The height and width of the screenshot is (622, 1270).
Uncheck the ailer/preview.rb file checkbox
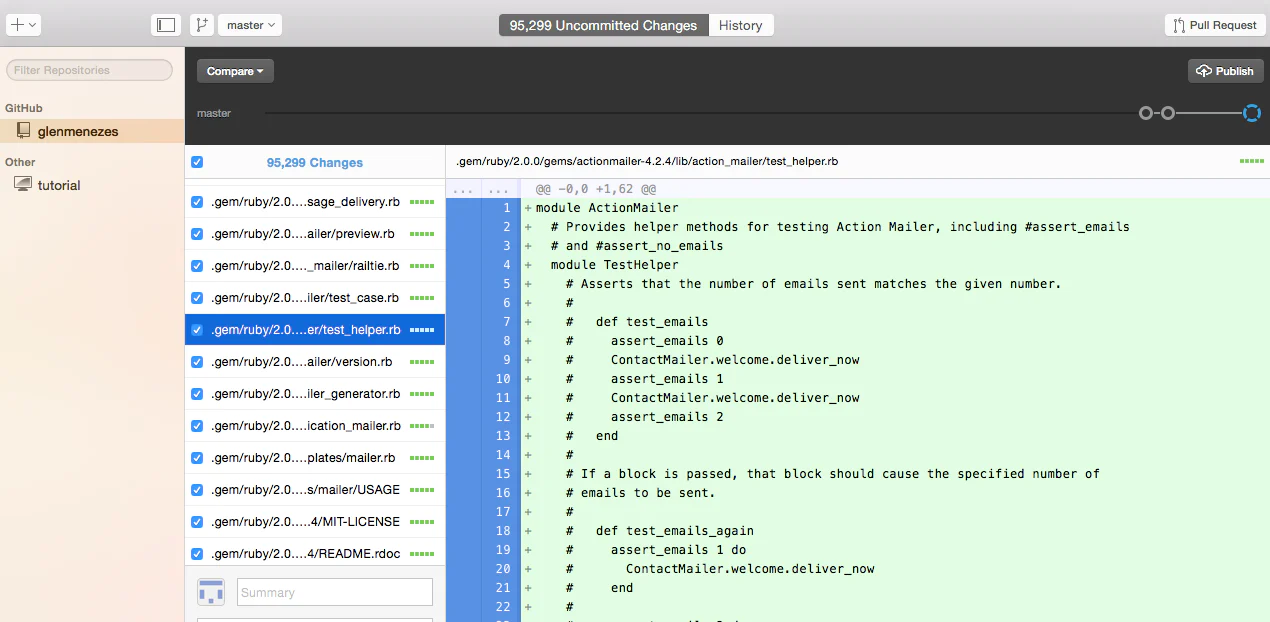tap(197, 234)
